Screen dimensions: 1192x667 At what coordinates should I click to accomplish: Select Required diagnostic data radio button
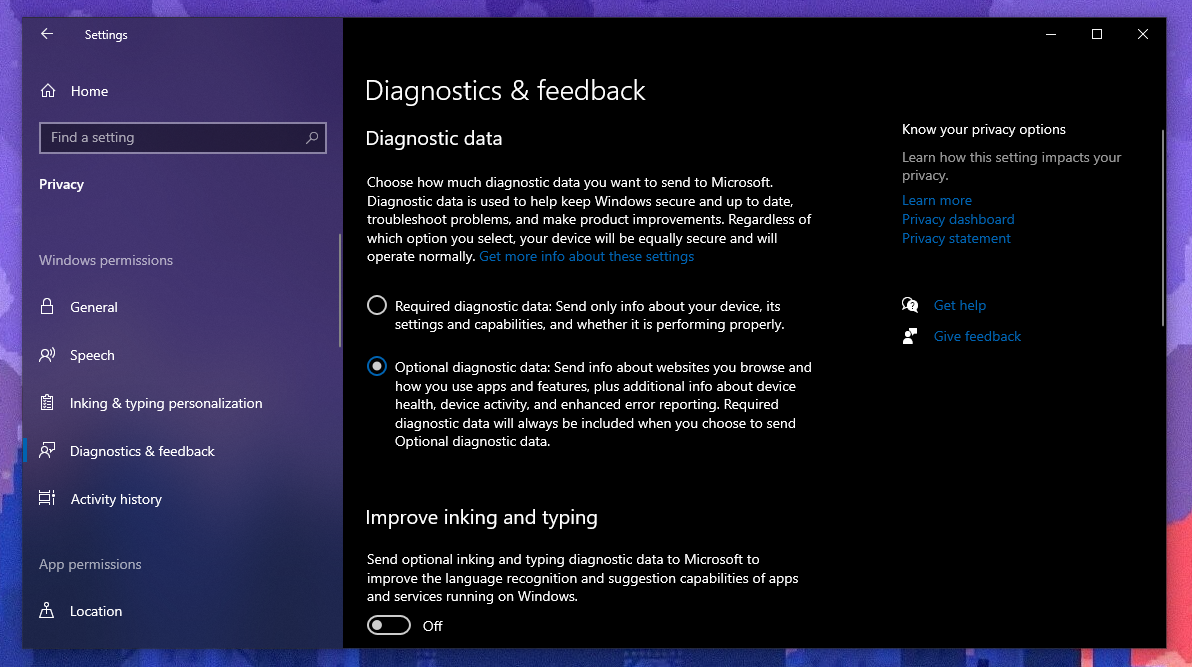[377, 306]
